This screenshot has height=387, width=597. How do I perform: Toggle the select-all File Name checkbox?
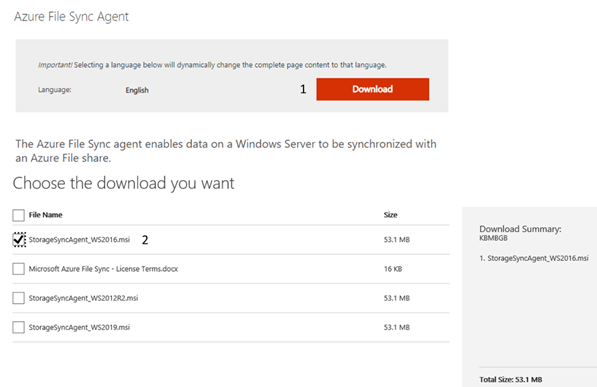[x=18, y=215]
